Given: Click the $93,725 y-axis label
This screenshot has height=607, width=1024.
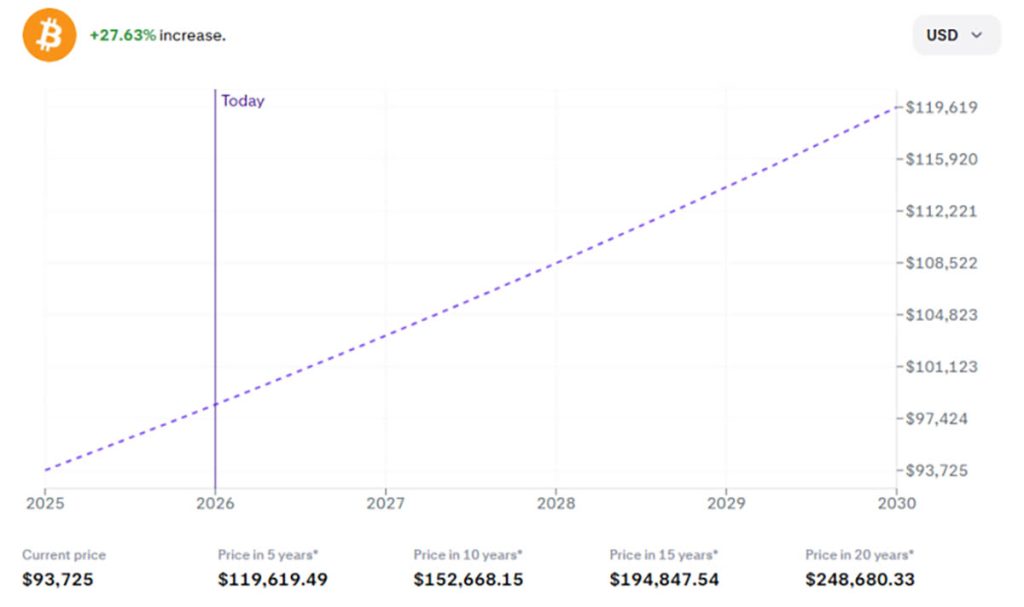Looking at the screenshot, I should 937,470.
